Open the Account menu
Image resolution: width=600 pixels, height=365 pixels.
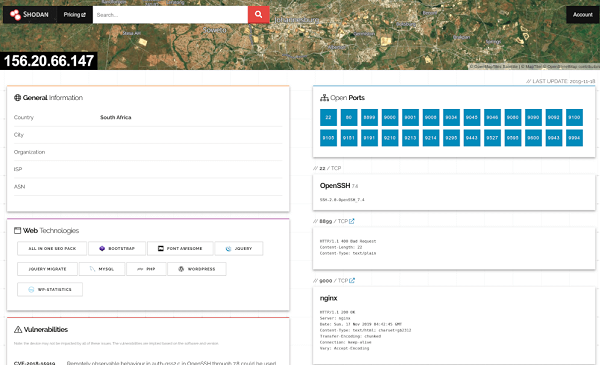(x=582, y=15)
